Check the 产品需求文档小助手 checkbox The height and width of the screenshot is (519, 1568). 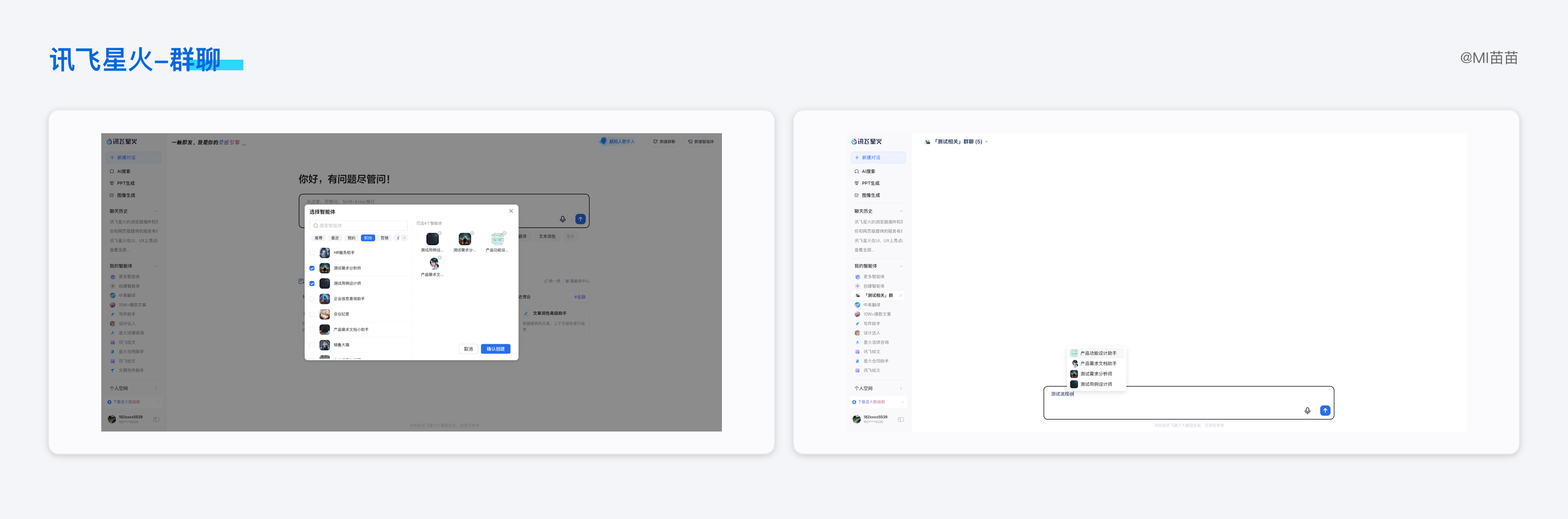(312, 329)
